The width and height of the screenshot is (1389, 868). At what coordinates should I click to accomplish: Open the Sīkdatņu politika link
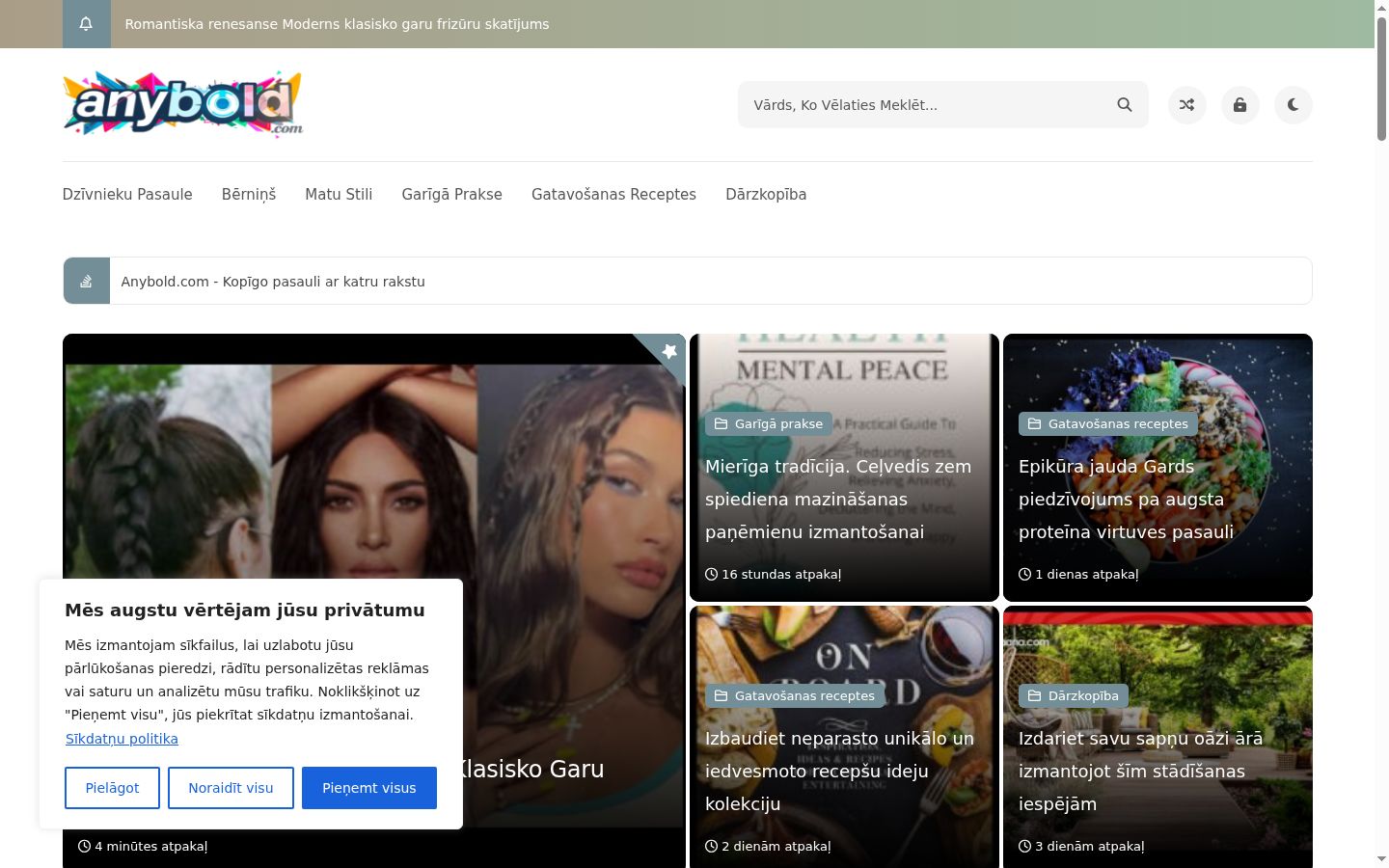(x=122, y=739)
